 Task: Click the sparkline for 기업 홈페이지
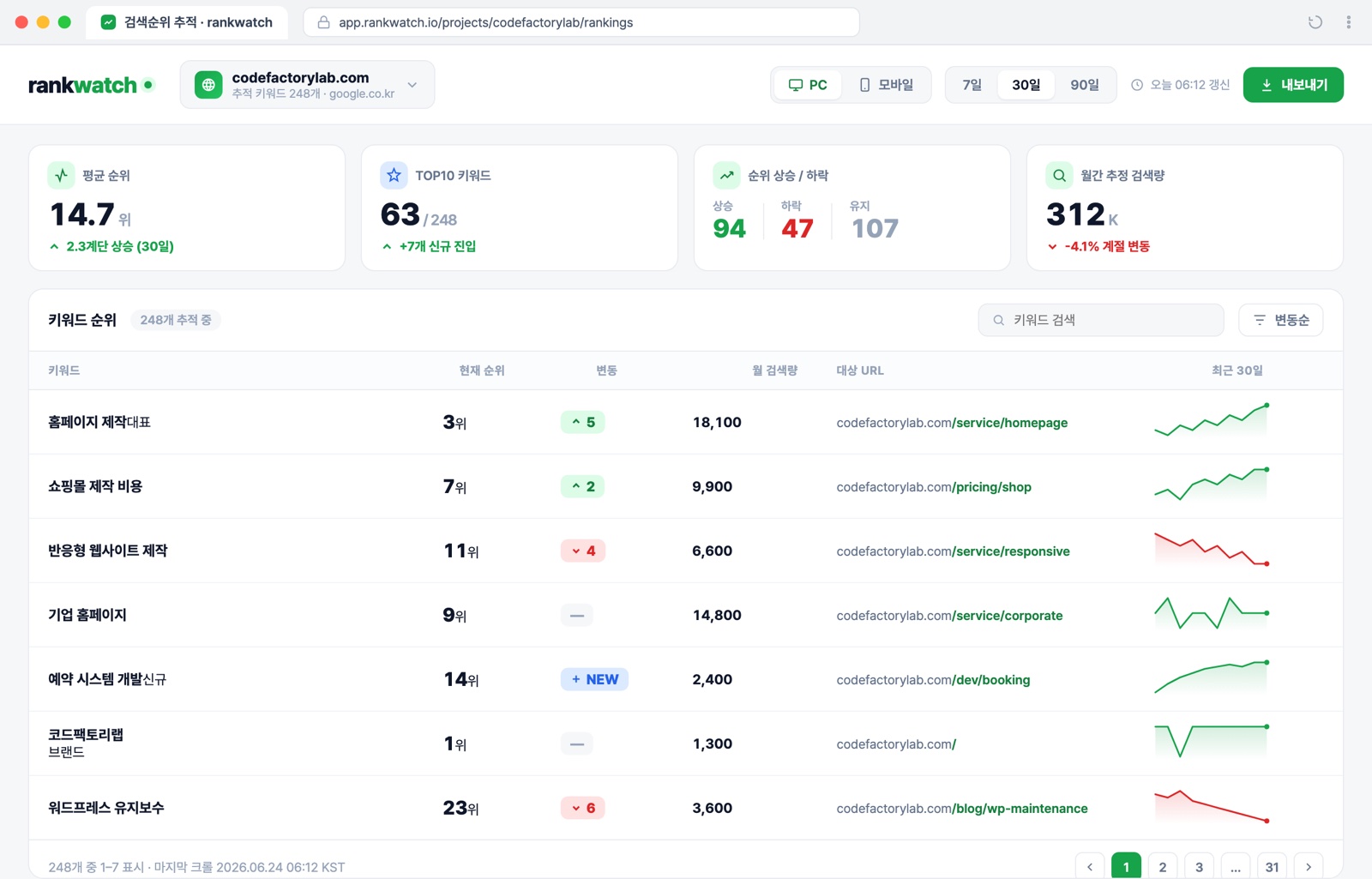click(x=1212, y=613)
